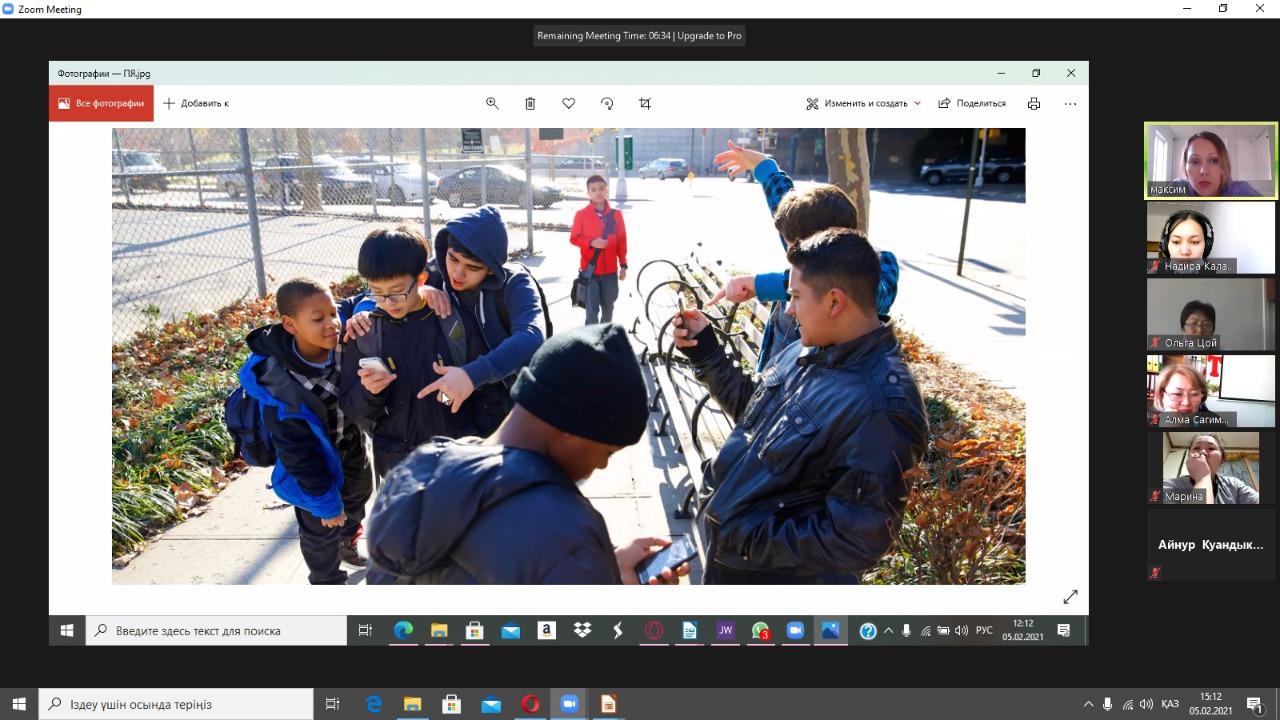This screenshot has width=1280, height=720.
Task: Open the three-dots more options menu
Action: [x=1070, y=103]
